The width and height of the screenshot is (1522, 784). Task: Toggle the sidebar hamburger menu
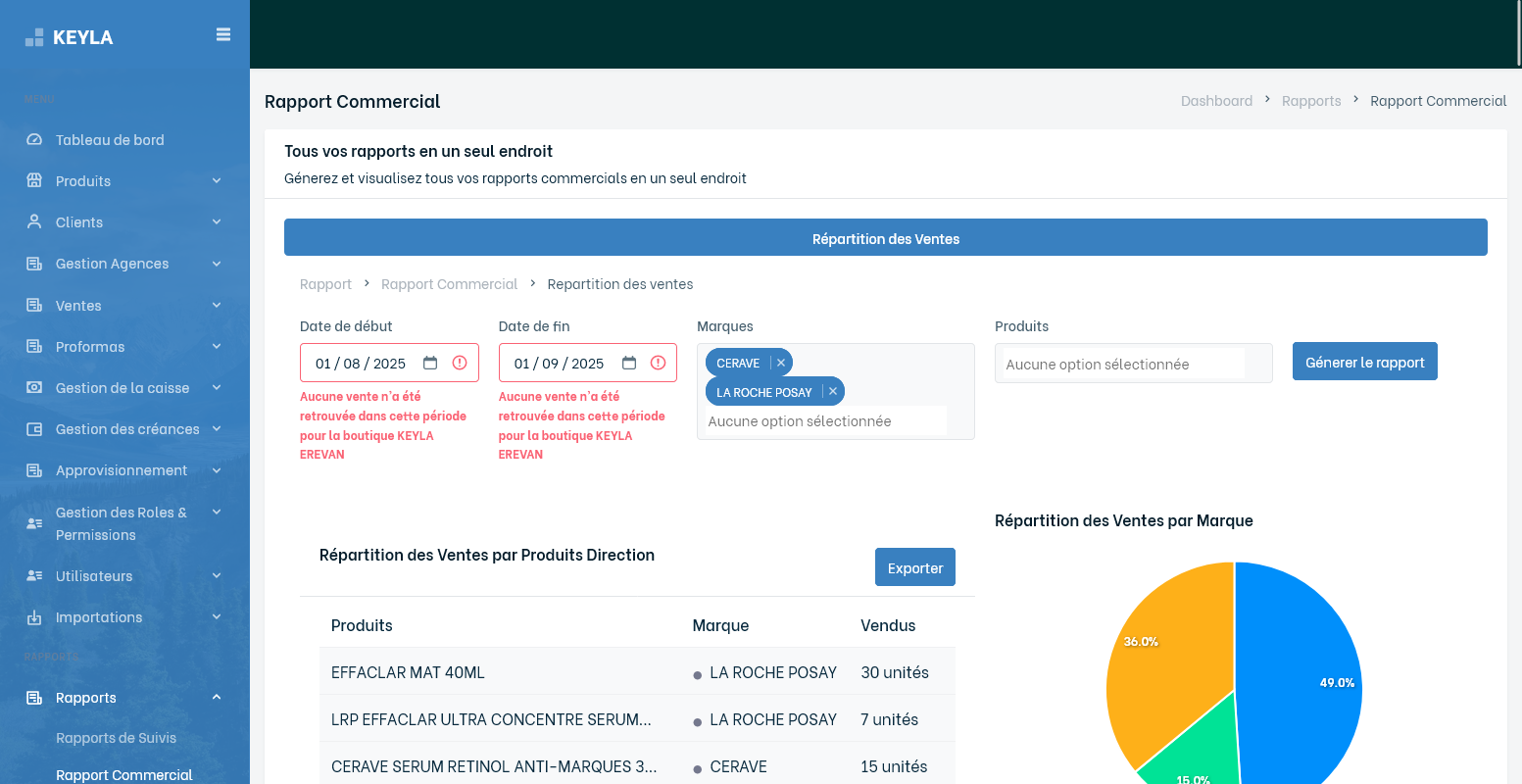[x=223, y=34]
